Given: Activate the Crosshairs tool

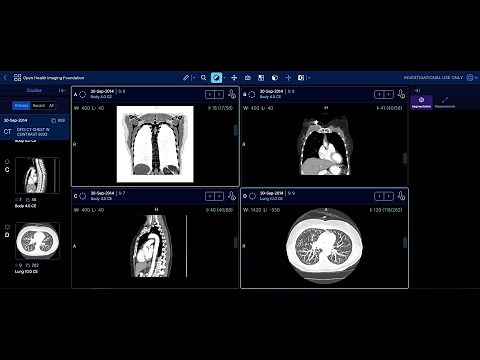Looking at the screenshot, I should point(288,78).
